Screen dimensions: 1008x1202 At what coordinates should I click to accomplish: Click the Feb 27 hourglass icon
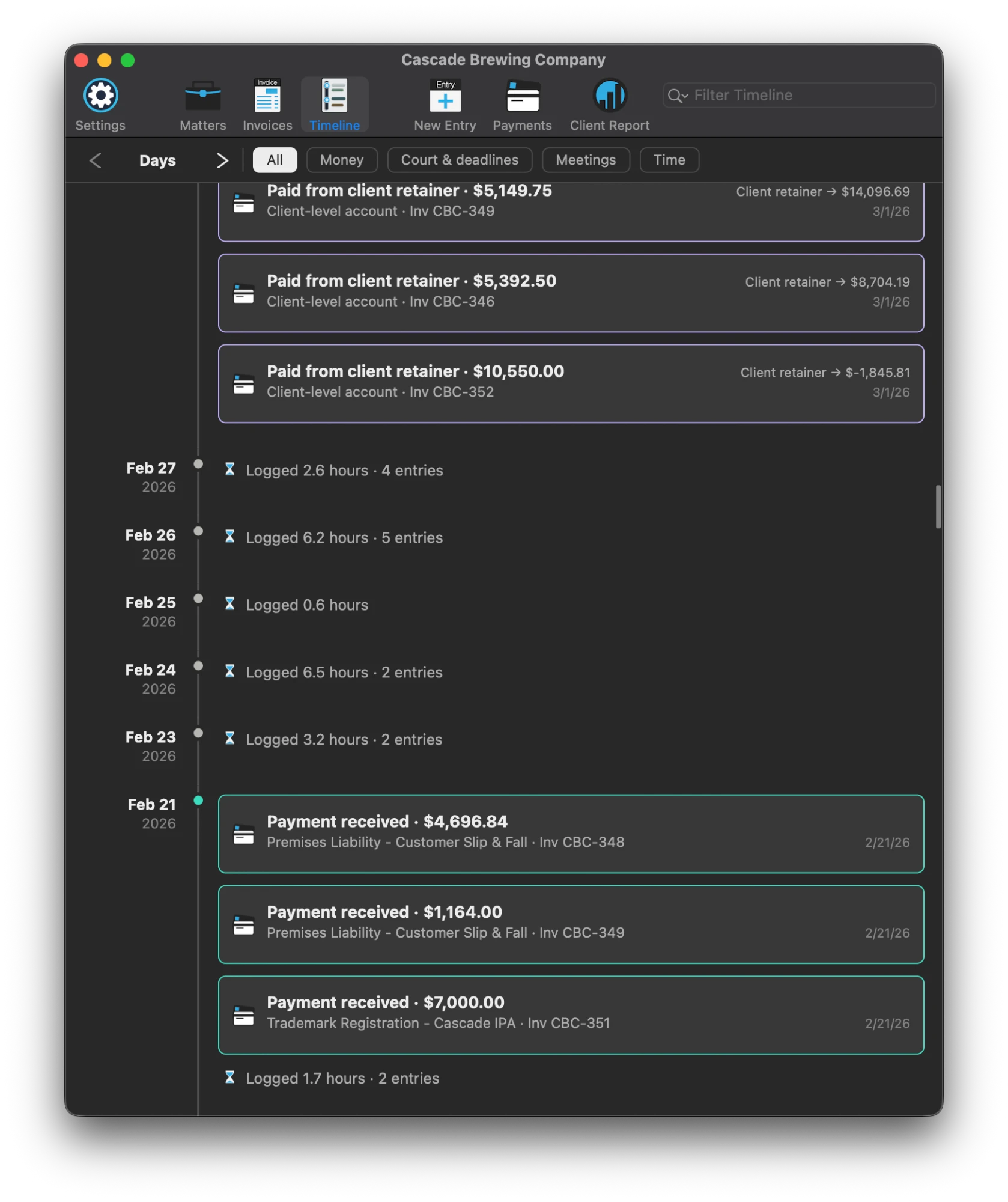[229, 469]
